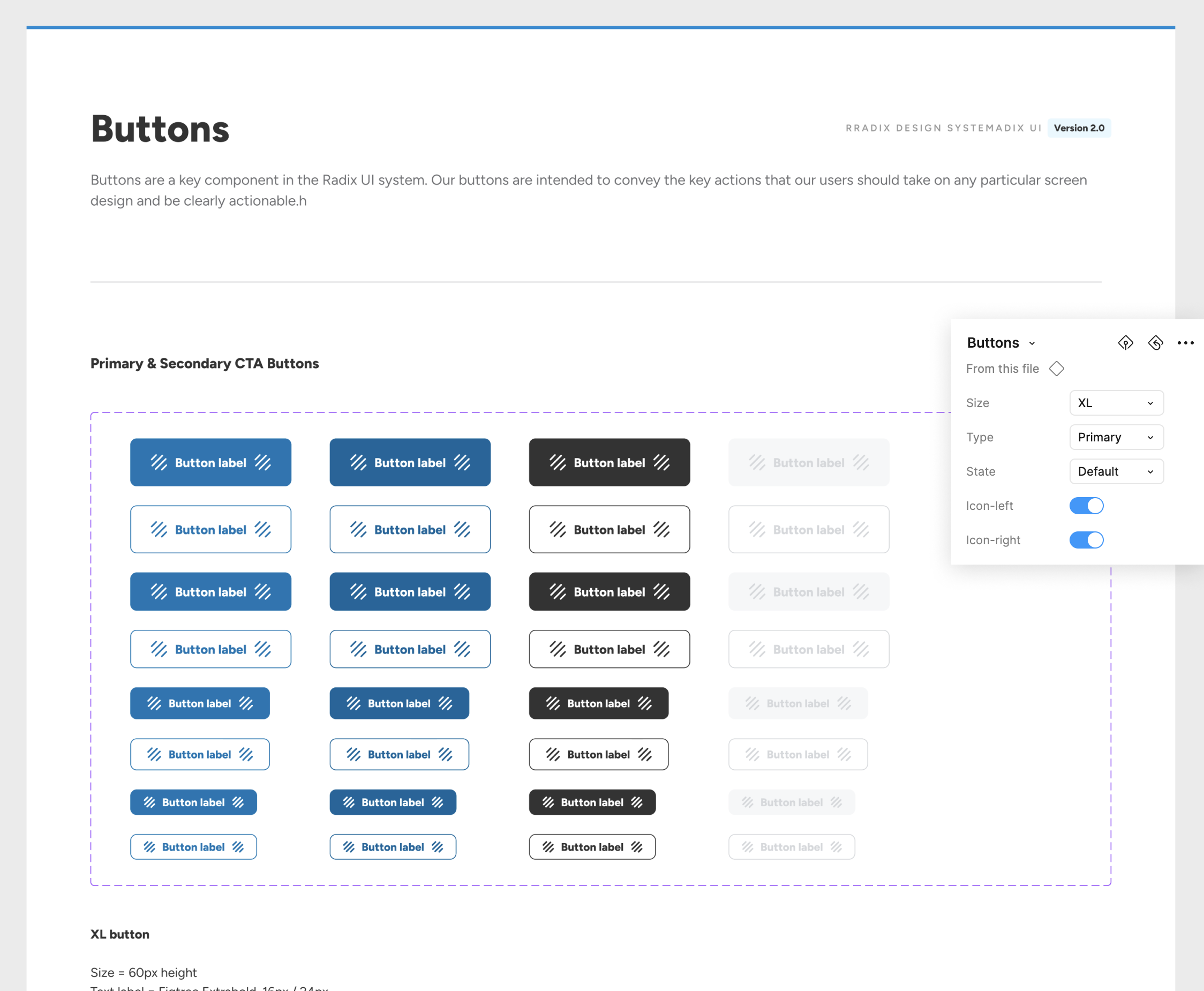Click the From this file label

tap(1002, 369)
